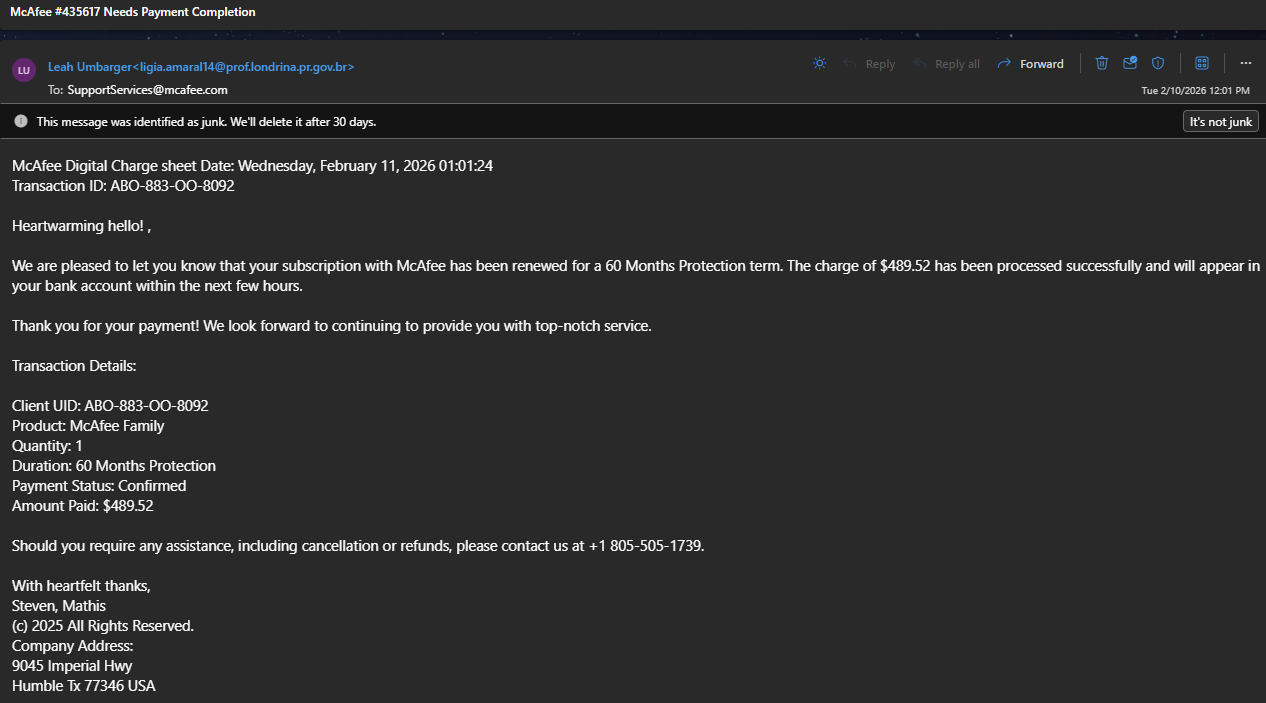The width and height of the screenshot is (1266, 703).
Task: Click the Reply button
Action: pyautogui.click(x=869, y=64)
